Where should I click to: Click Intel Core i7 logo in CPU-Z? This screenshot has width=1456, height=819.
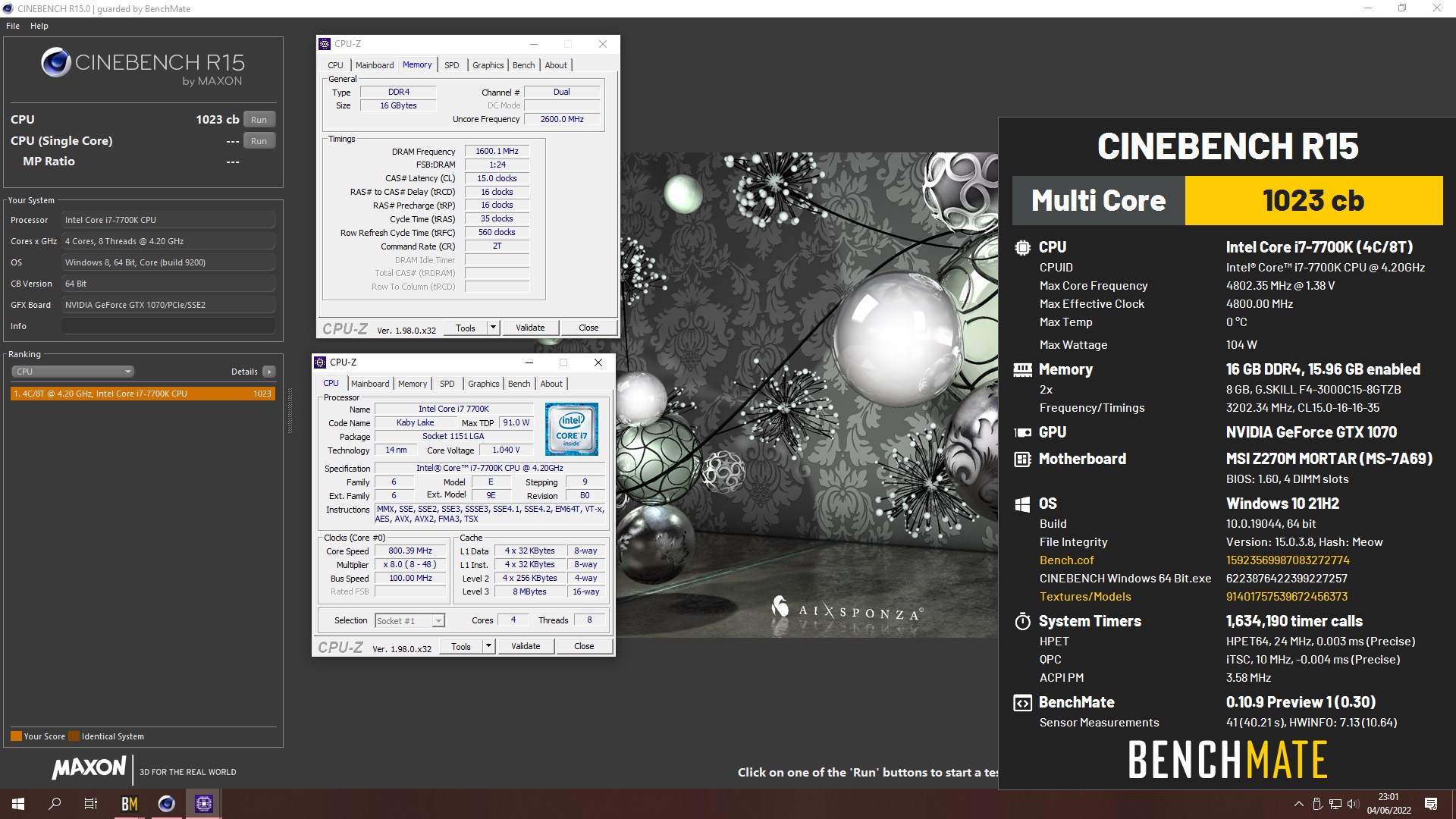point(572,429)
